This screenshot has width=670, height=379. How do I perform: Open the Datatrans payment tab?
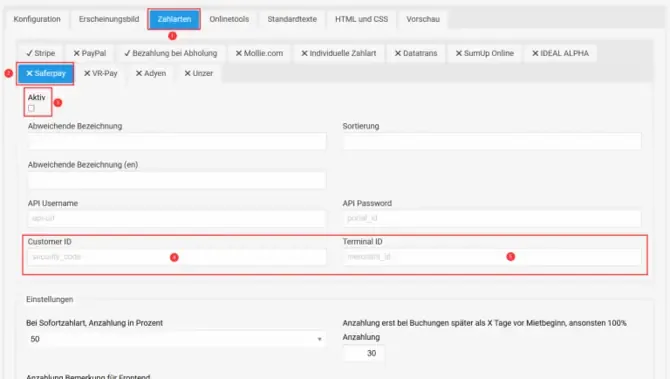click(x=416, y=53)
